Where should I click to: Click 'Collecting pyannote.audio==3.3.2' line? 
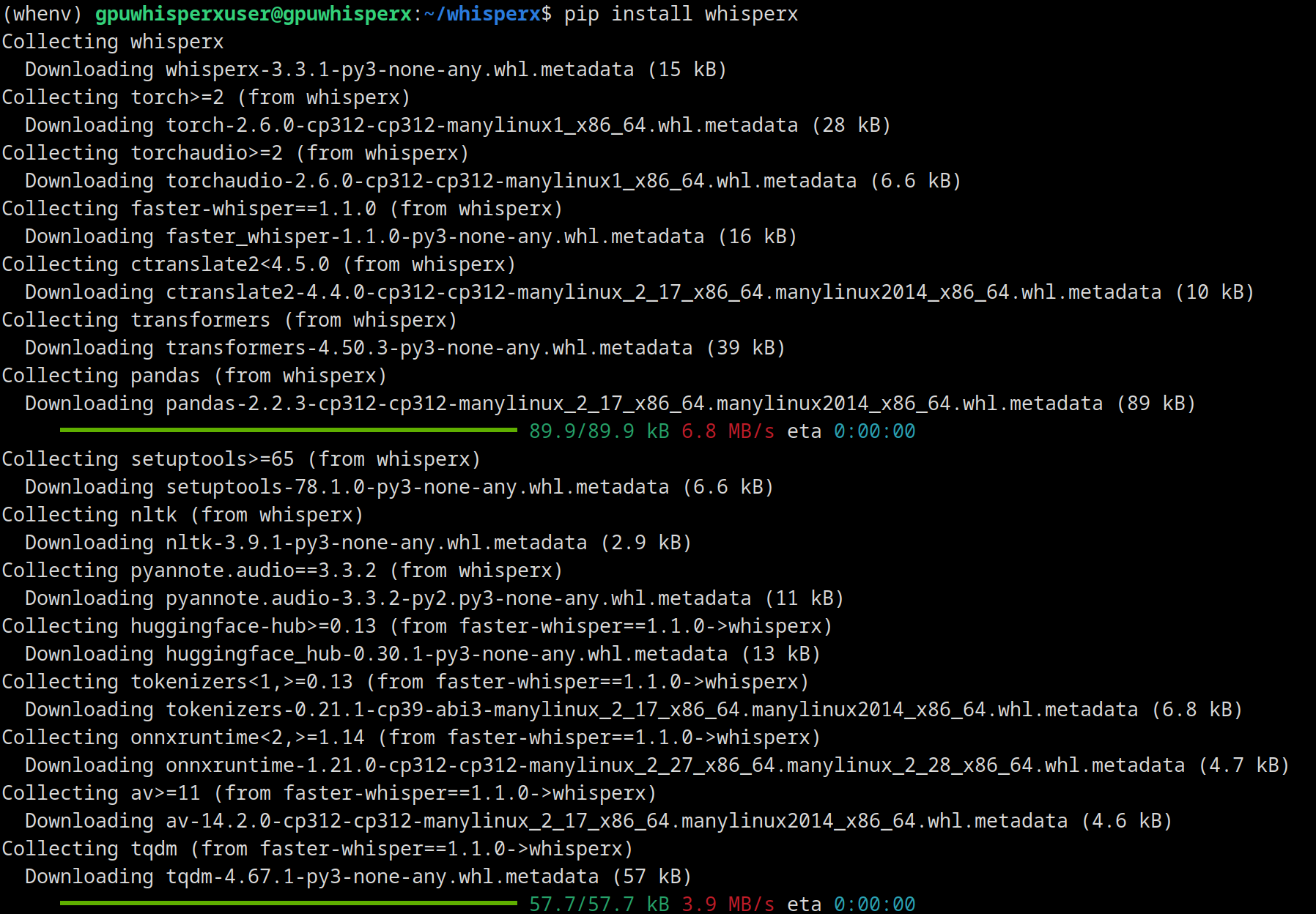(282, 571)
